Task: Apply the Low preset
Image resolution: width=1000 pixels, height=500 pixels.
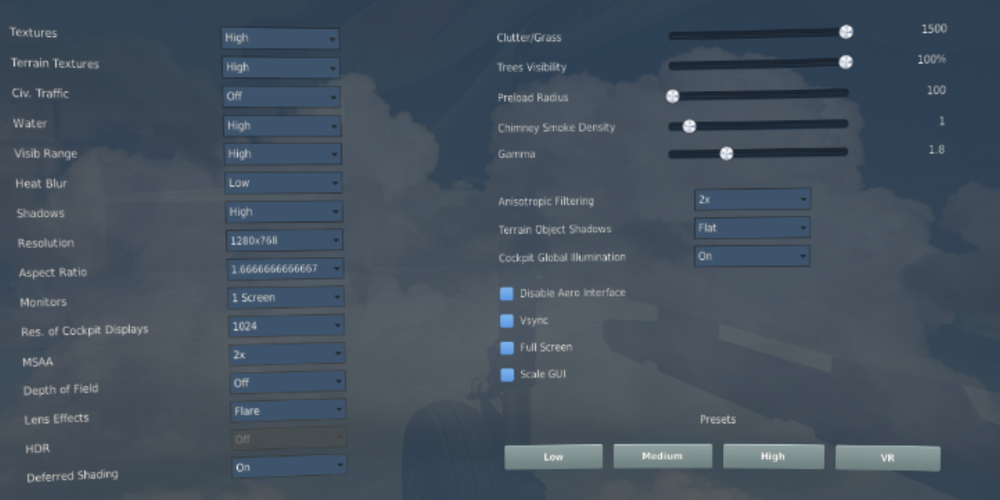Action: click(x=554, y=457)
